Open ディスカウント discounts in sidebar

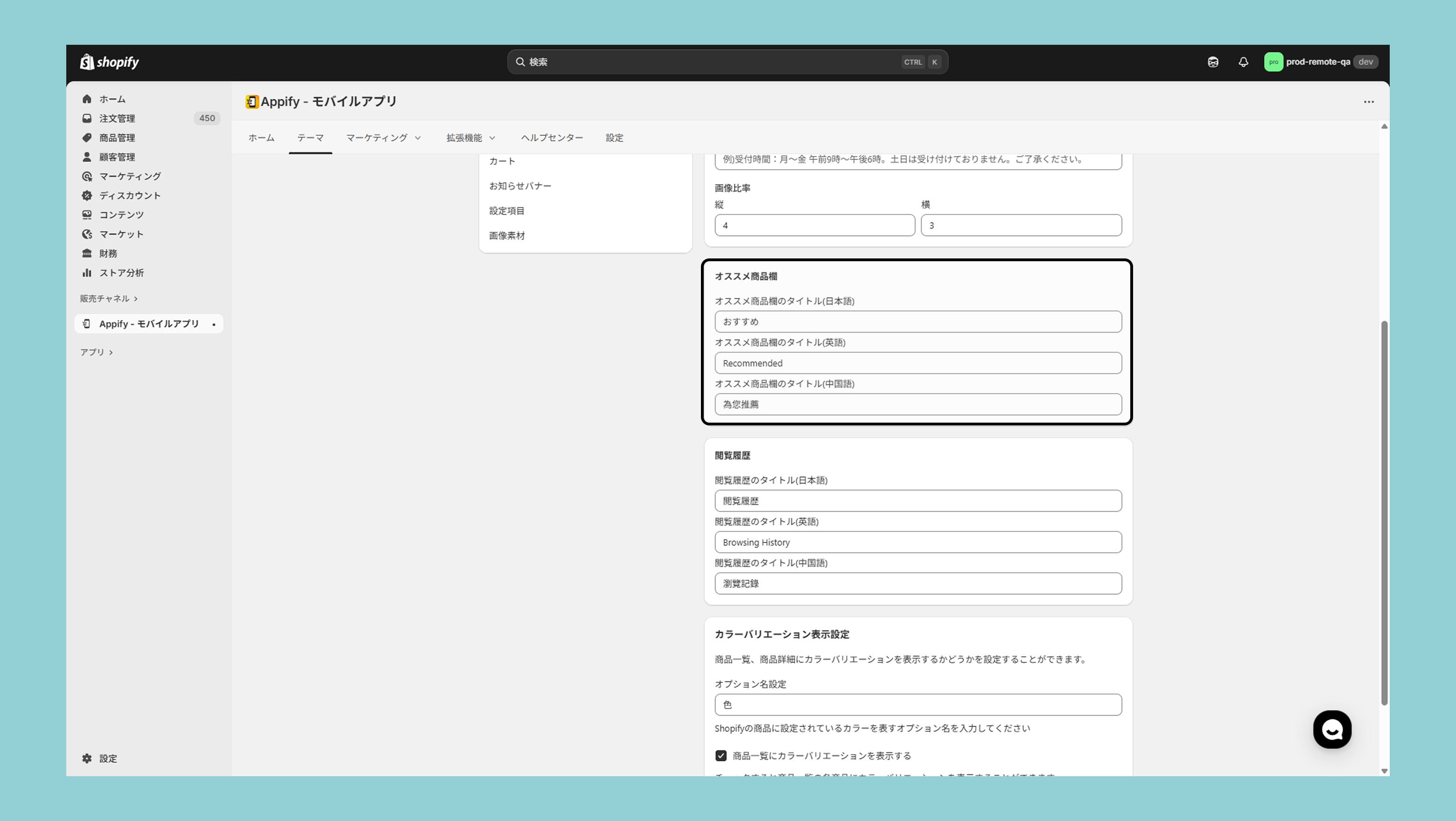click(x=130, y=195)
